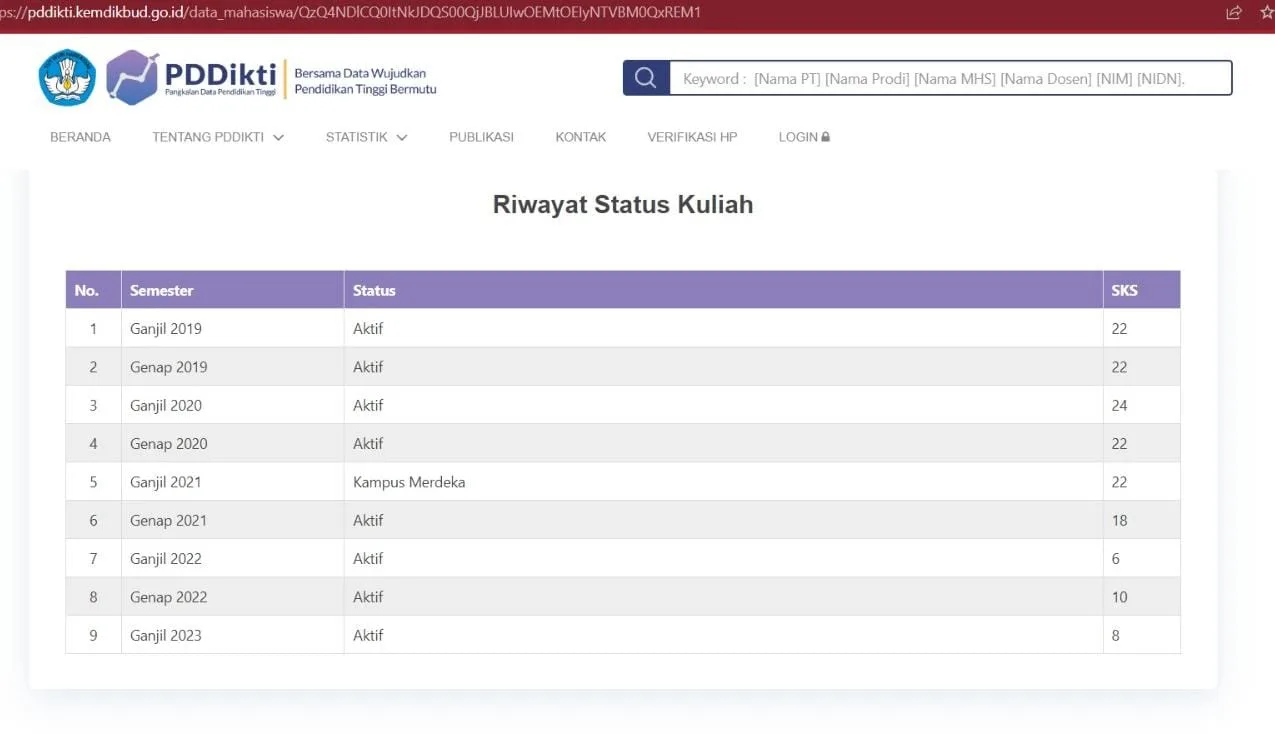Select the Ganjil 2023 semester row

click(x=166, y=635)
